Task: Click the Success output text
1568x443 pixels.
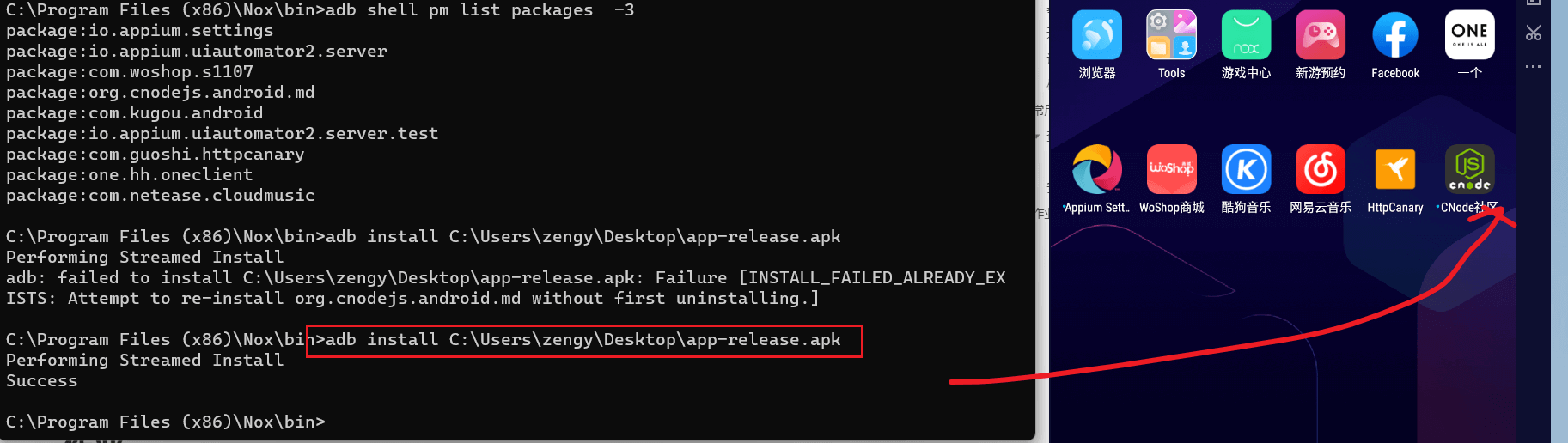Action: coord(42,380)
